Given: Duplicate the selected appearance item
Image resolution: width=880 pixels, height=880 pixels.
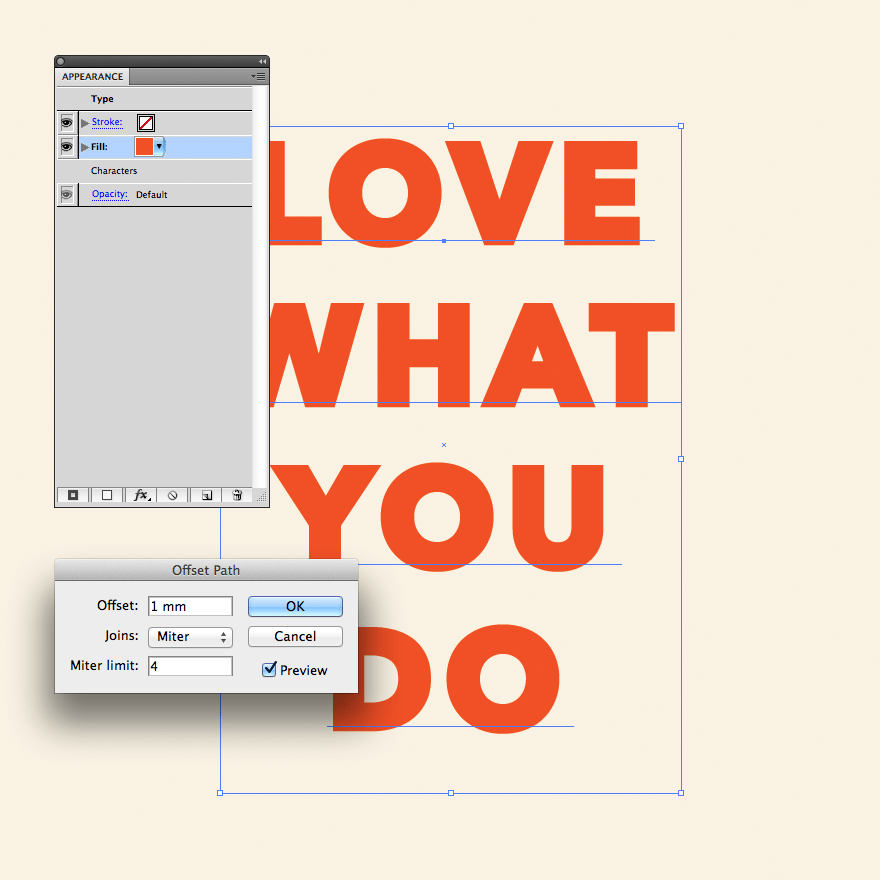Looking at the screenshot, I should [x=206, y=495].
